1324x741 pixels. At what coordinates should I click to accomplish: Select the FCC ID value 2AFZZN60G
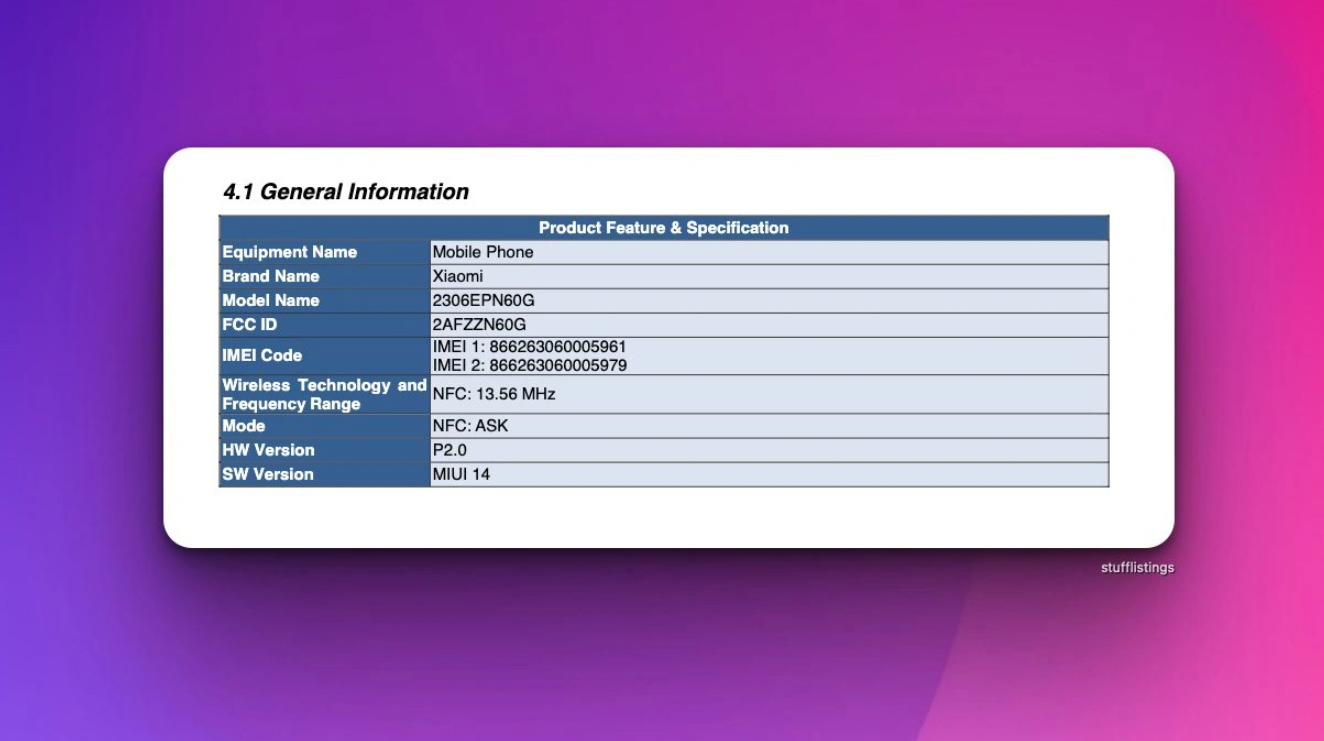(x=479, y=325)
